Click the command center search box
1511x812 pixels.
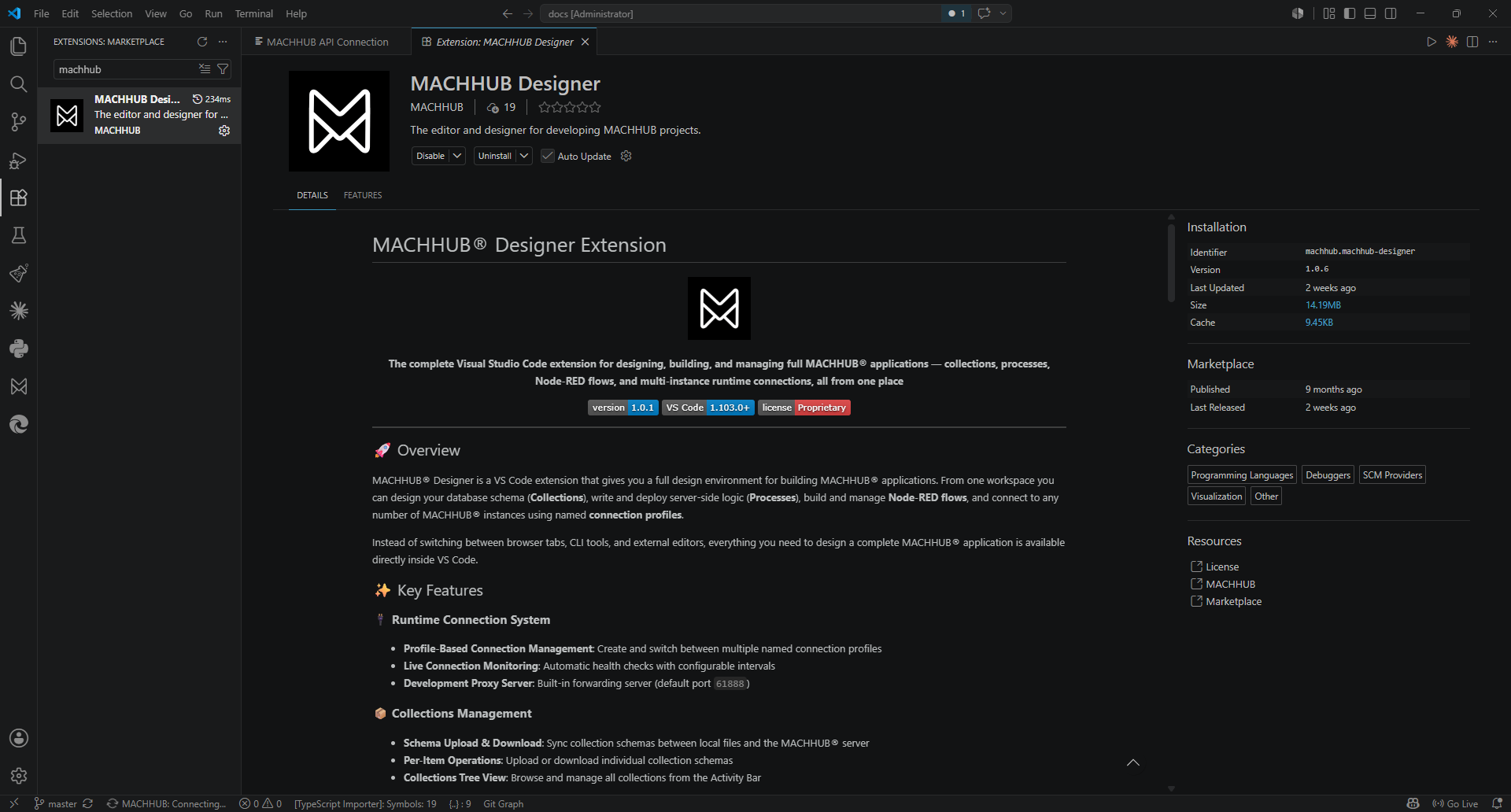[x=740, y=13]
